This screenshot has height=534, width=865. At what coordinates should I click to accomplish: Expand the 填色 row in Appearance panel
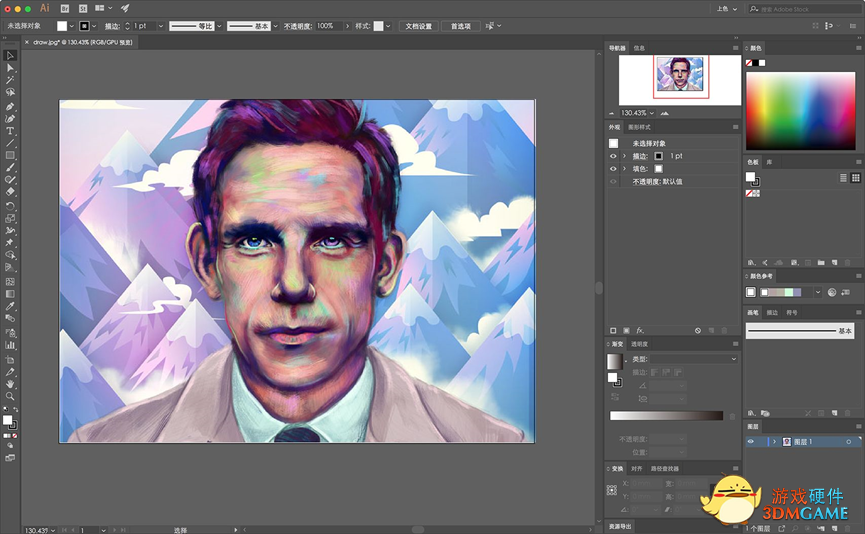pyautogui.click(x=624, y=169)
